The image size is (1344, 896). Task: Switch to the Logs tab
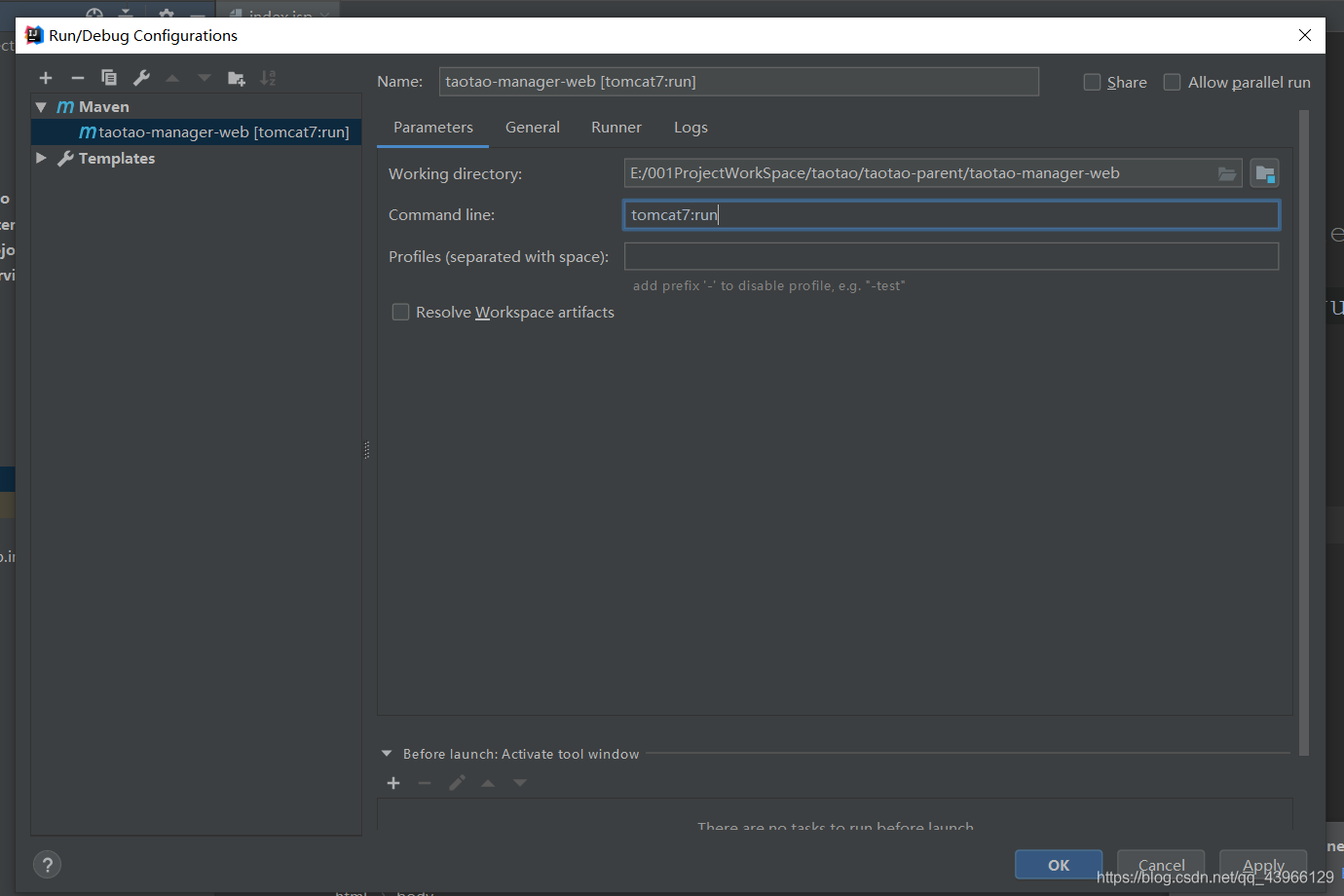(691, 128)
